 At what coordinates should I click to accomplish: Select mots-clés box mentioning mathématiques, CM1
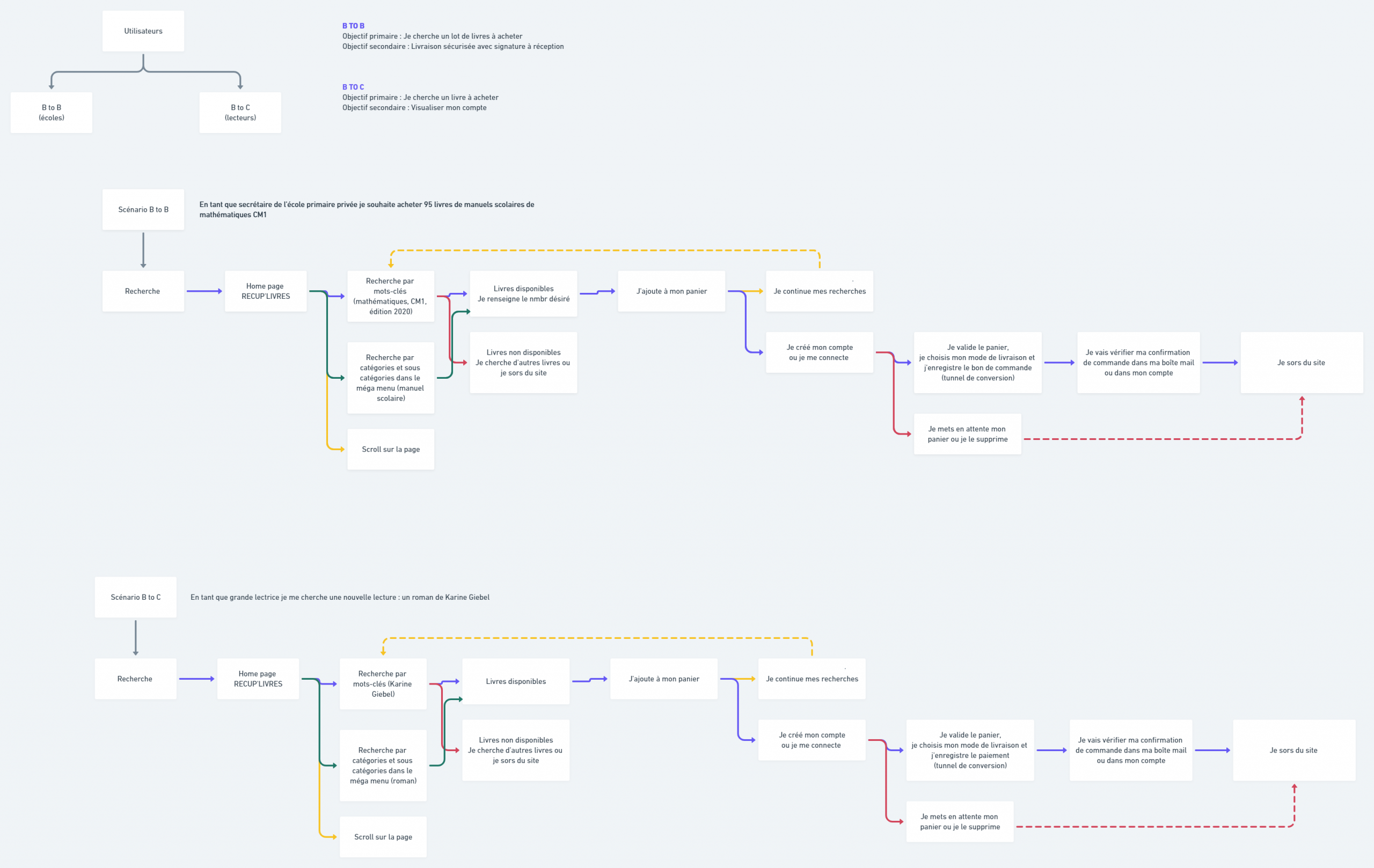pyautogui.click(x=391, y=296)
